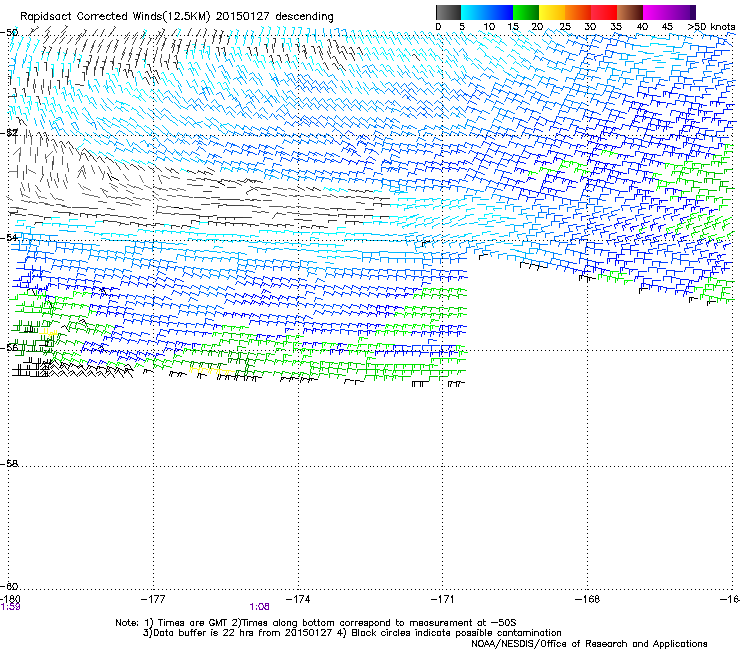Click the -174 longitude axis label
The width and height of the screenshot is (740, 650).
(298, 599)
